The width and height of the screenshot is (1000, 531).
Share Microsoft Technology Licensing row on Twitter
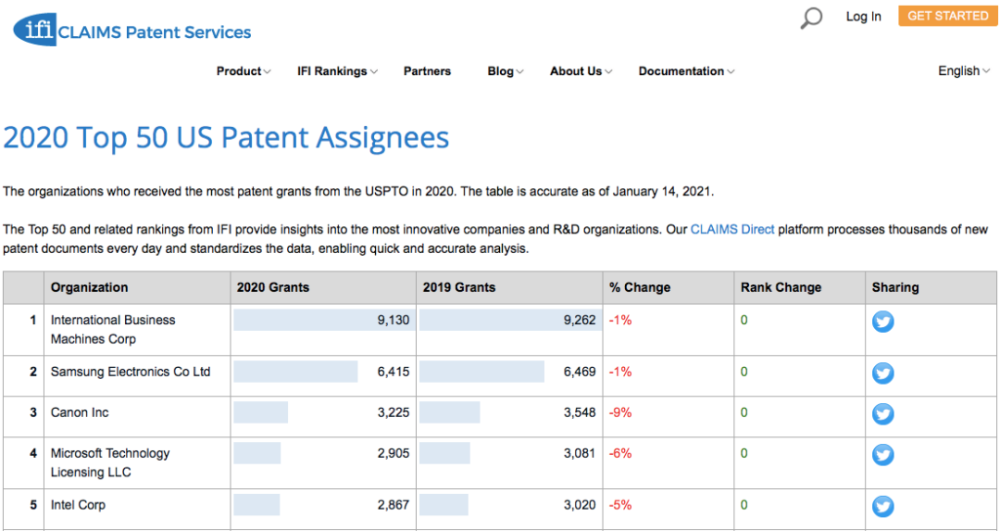883,455
